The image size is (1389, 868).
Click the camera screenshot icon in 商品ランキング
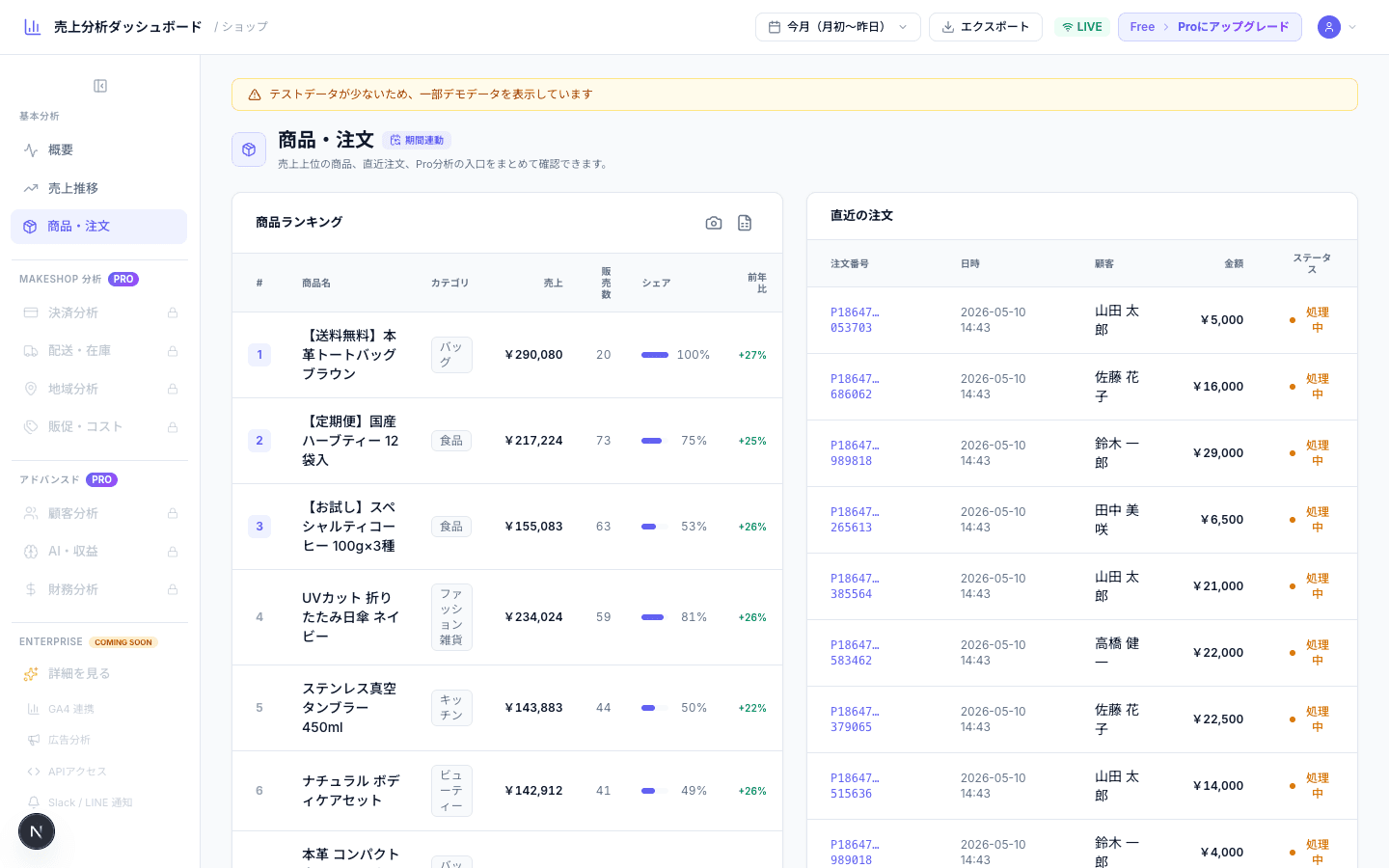click(714, 223)
